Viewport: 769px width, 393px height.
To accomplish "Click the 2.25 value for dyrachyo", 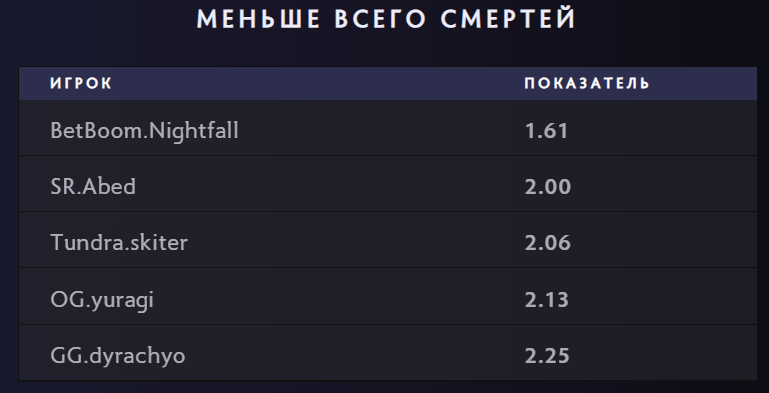I will point(547,356).
